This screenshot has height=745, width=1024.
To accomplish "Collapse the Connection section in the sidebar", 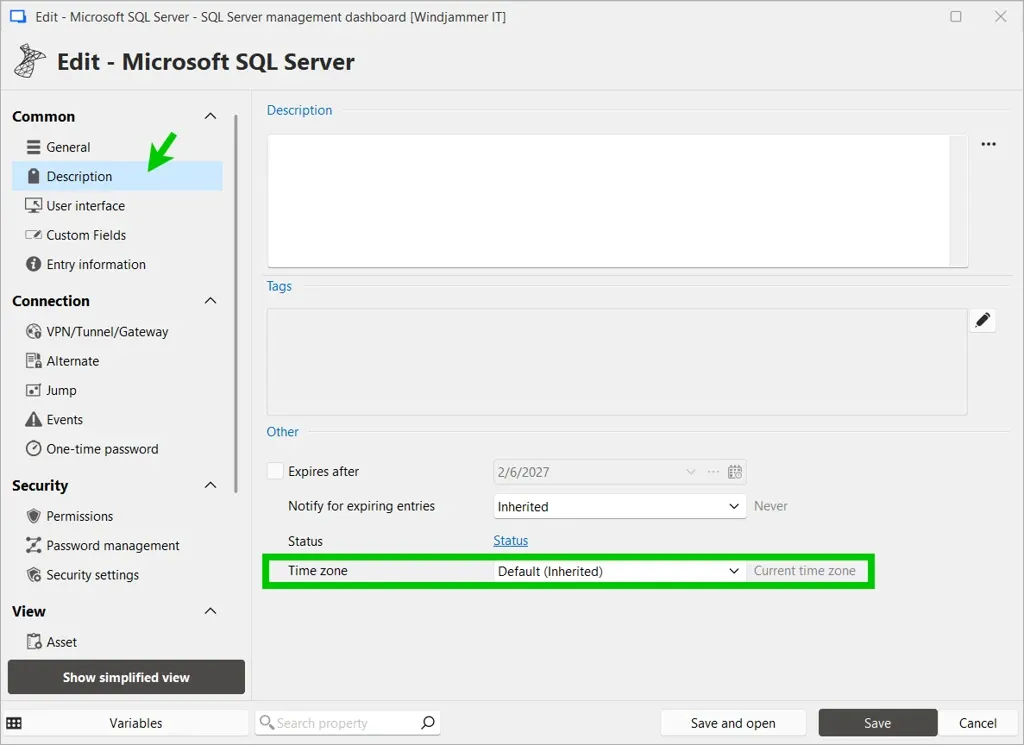I will coord(210,300).
